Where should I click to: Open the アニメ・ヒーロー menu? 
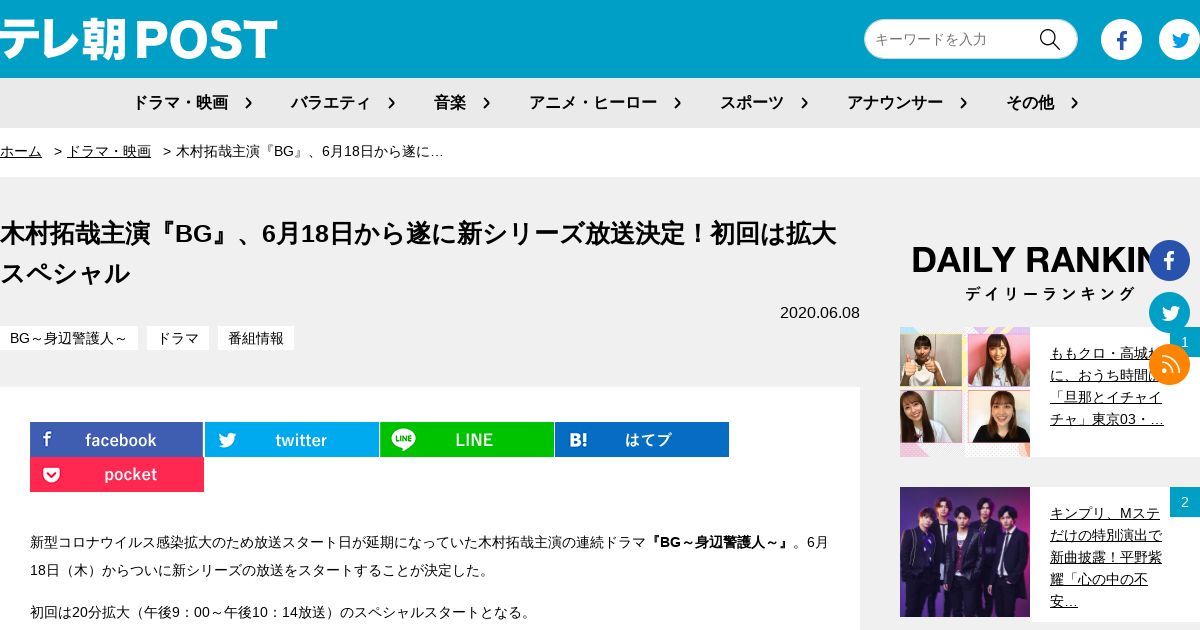click(x=593, y=102)
